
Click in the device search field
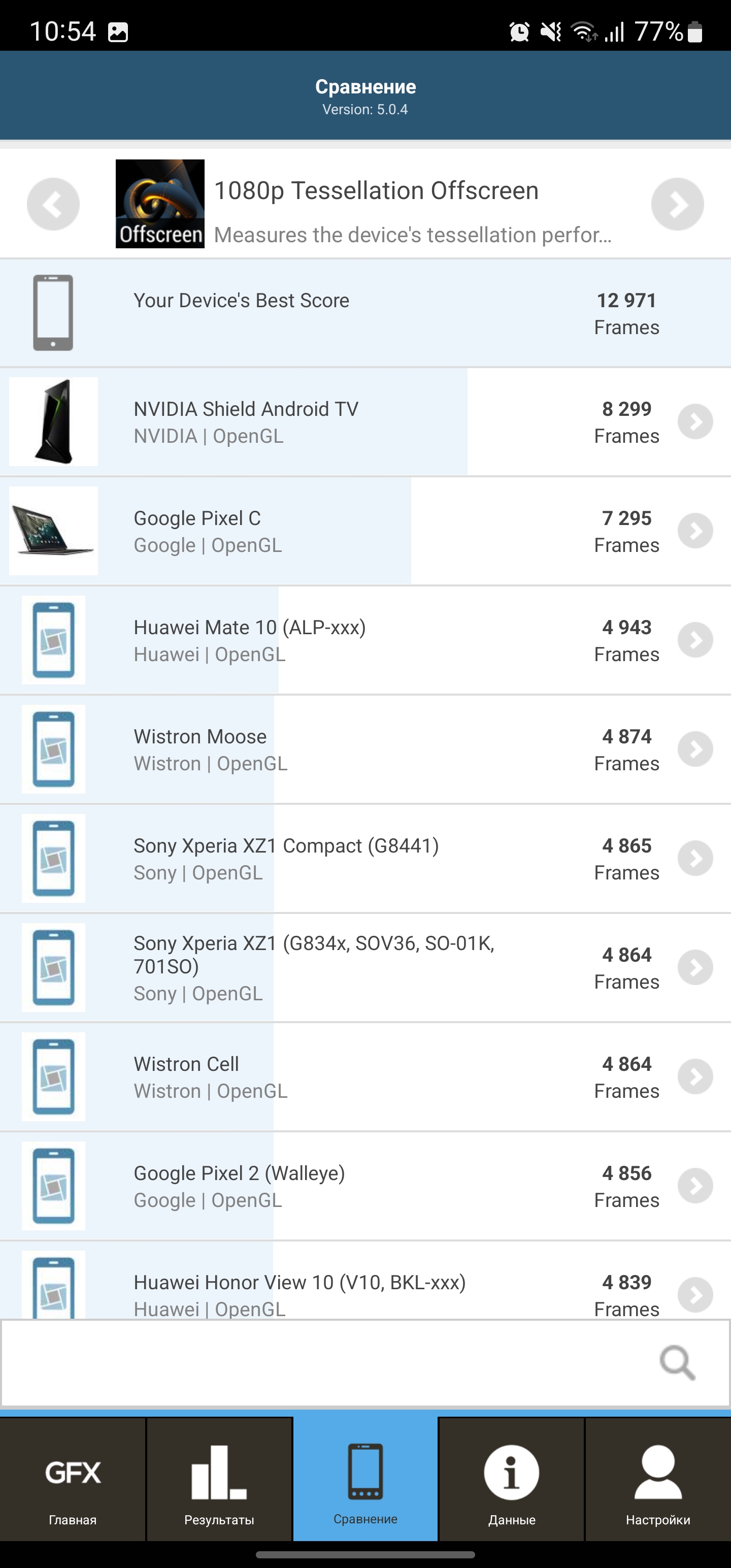pyautogui.click(x=328, y=1362)
